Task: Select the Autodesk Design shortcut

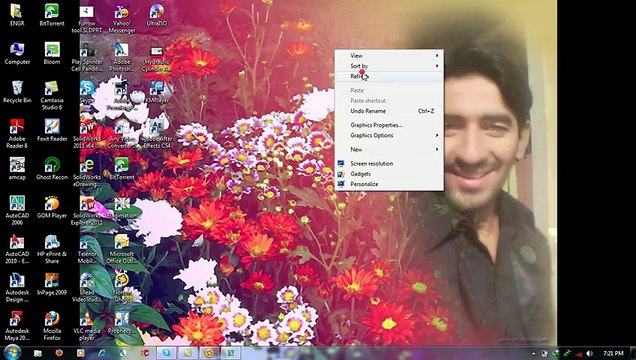Action: tap(17, 288)
